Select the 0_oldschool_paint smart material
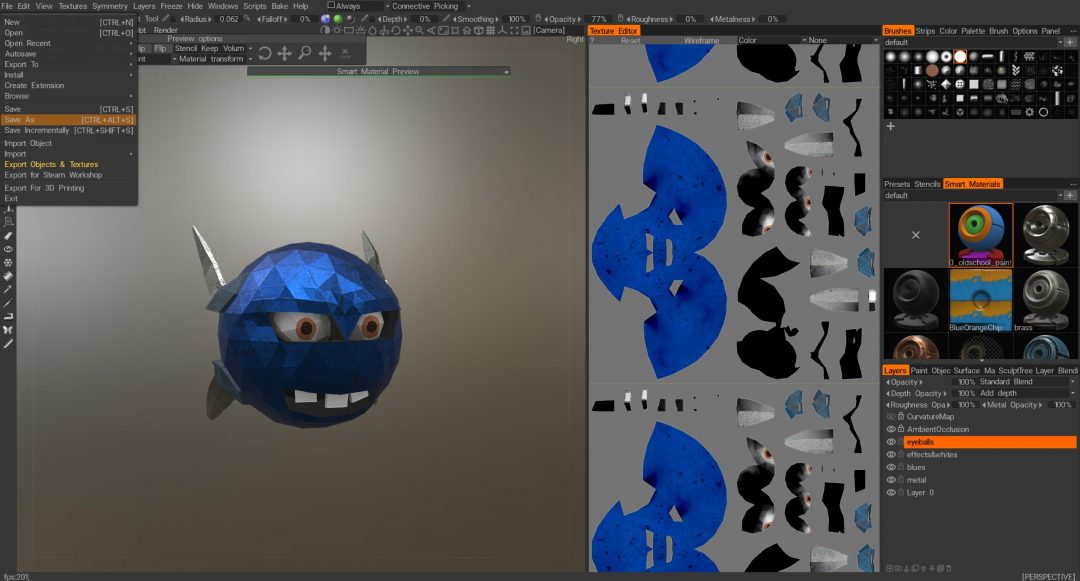The height and width of the screenshot is (581, 1080). [x=981, y=235]
